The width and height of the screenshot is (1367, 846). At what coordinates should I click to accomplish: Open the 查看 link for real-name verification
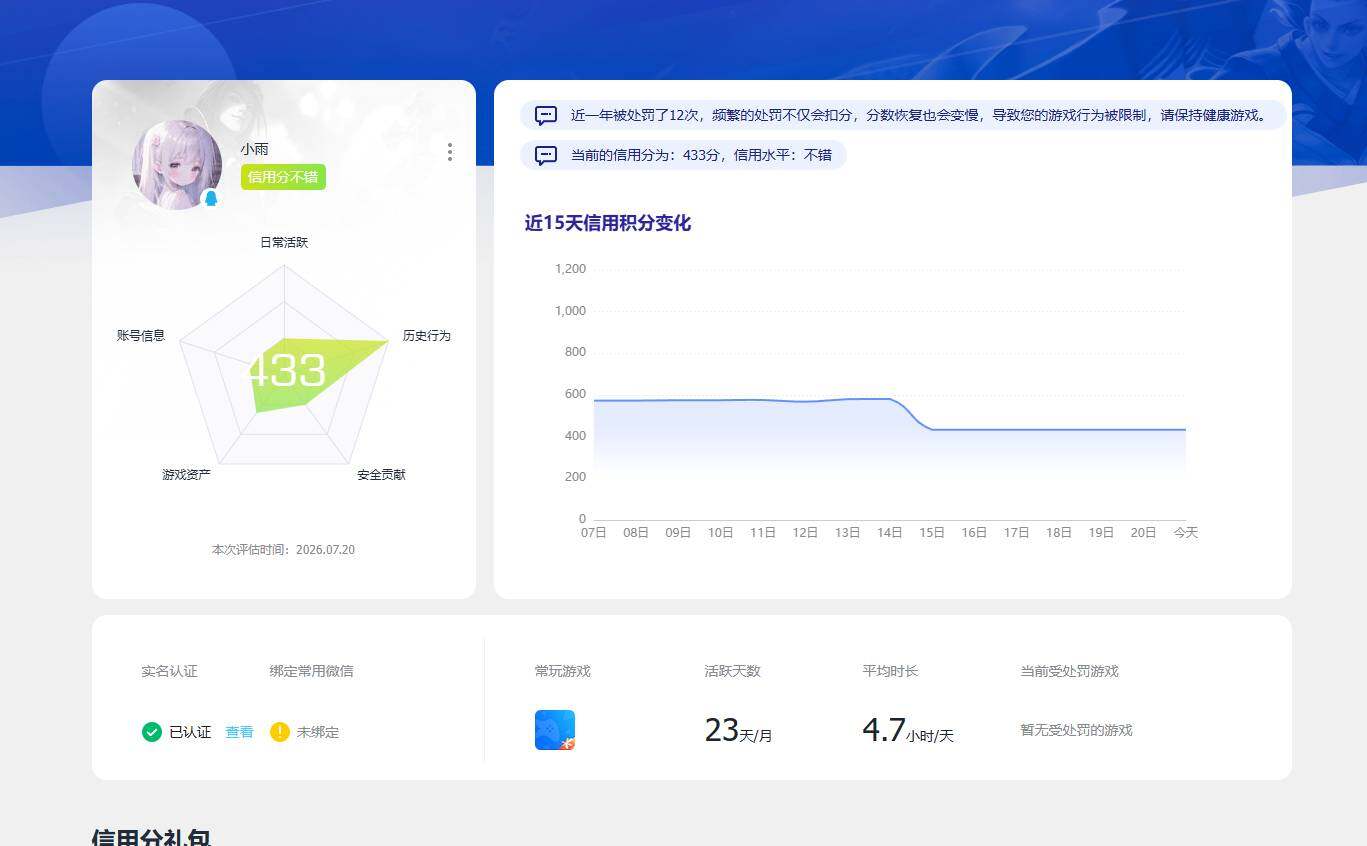coord(239,732)
